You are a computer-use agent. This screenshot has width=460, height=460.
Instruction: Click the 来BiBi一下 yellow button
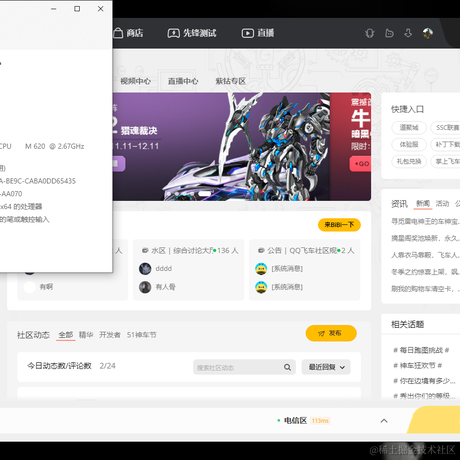coord(339,225)
